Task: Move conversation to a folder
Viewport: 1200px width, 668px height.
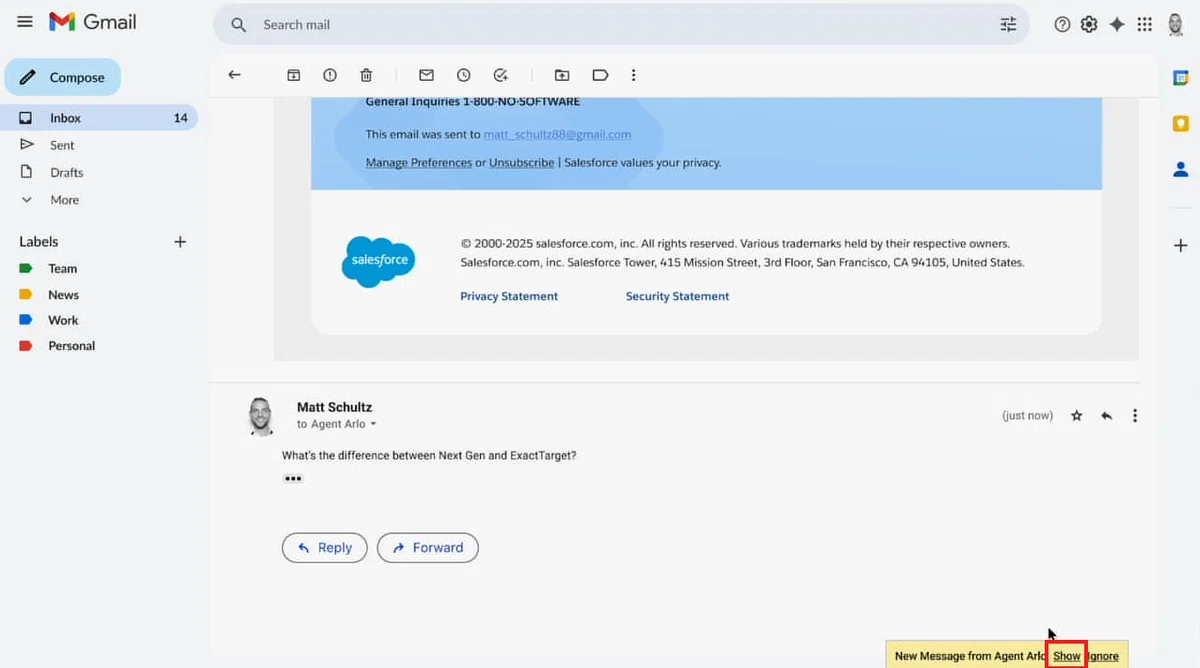Action: pyautogui.click(x=562, y=75)
